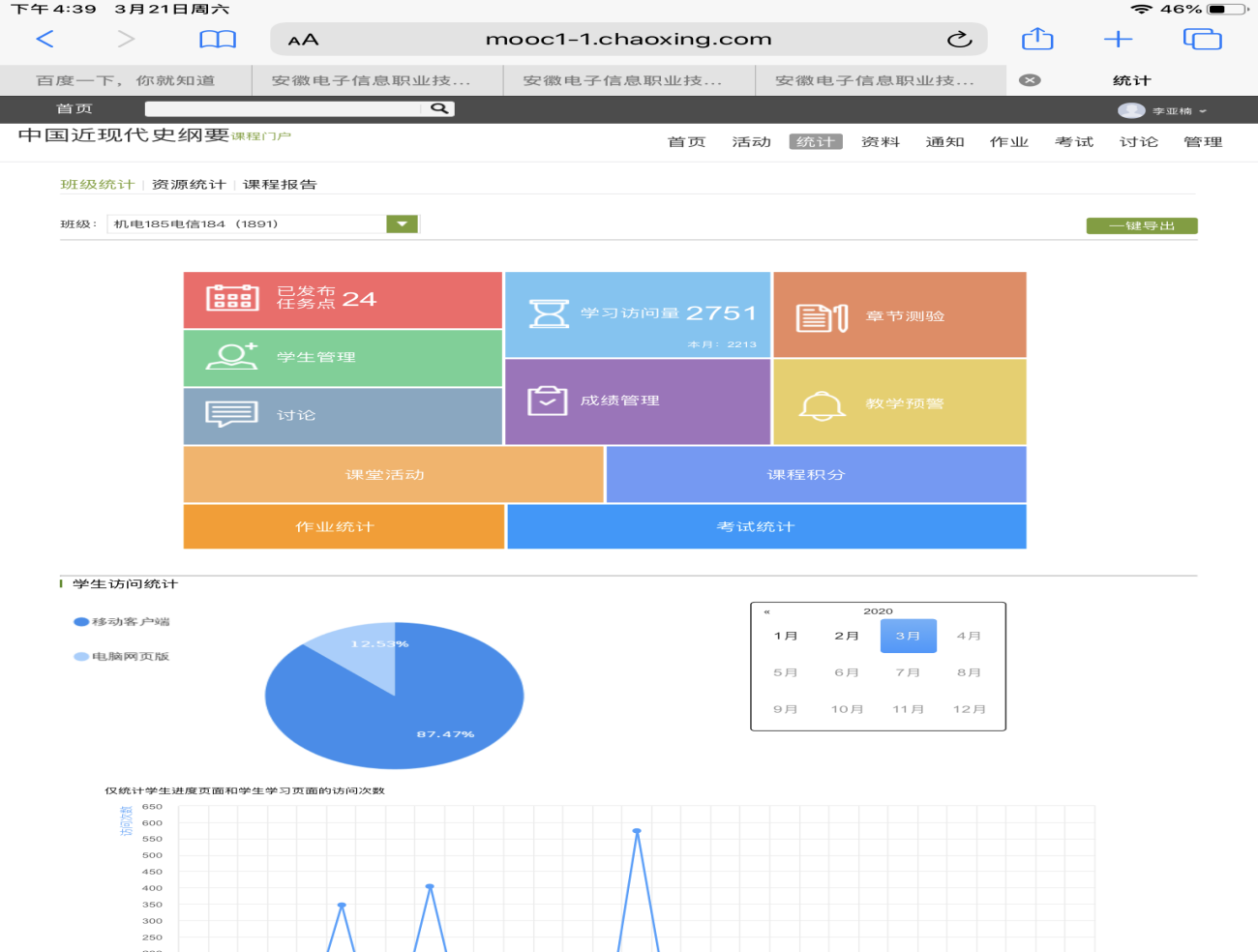Open the 课程积分 tile
This screenshot has height=952, width=1258.
[816, 475]
